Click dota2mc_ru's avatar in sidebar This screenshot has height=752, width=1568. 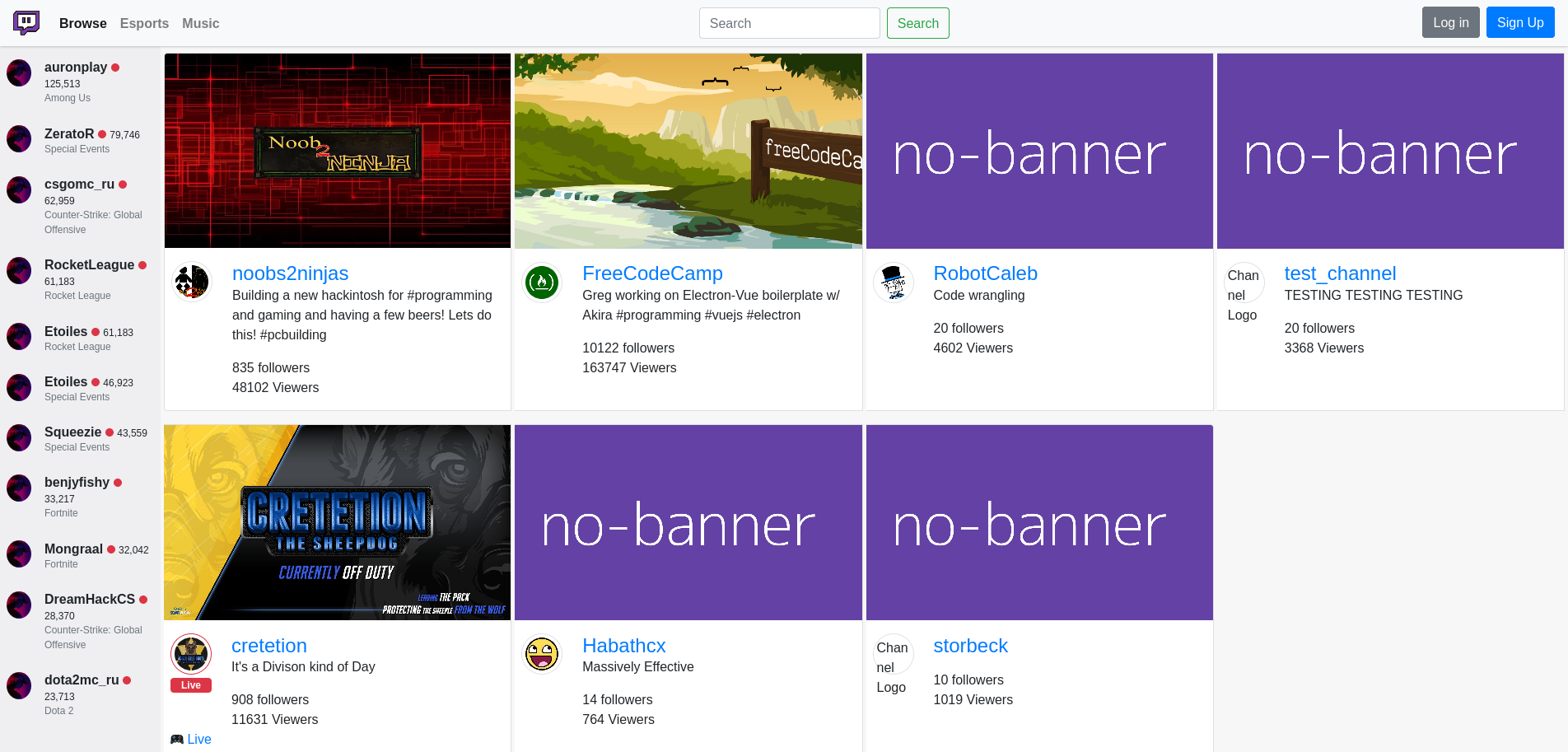pyautogui.click(x=19, y=685)
